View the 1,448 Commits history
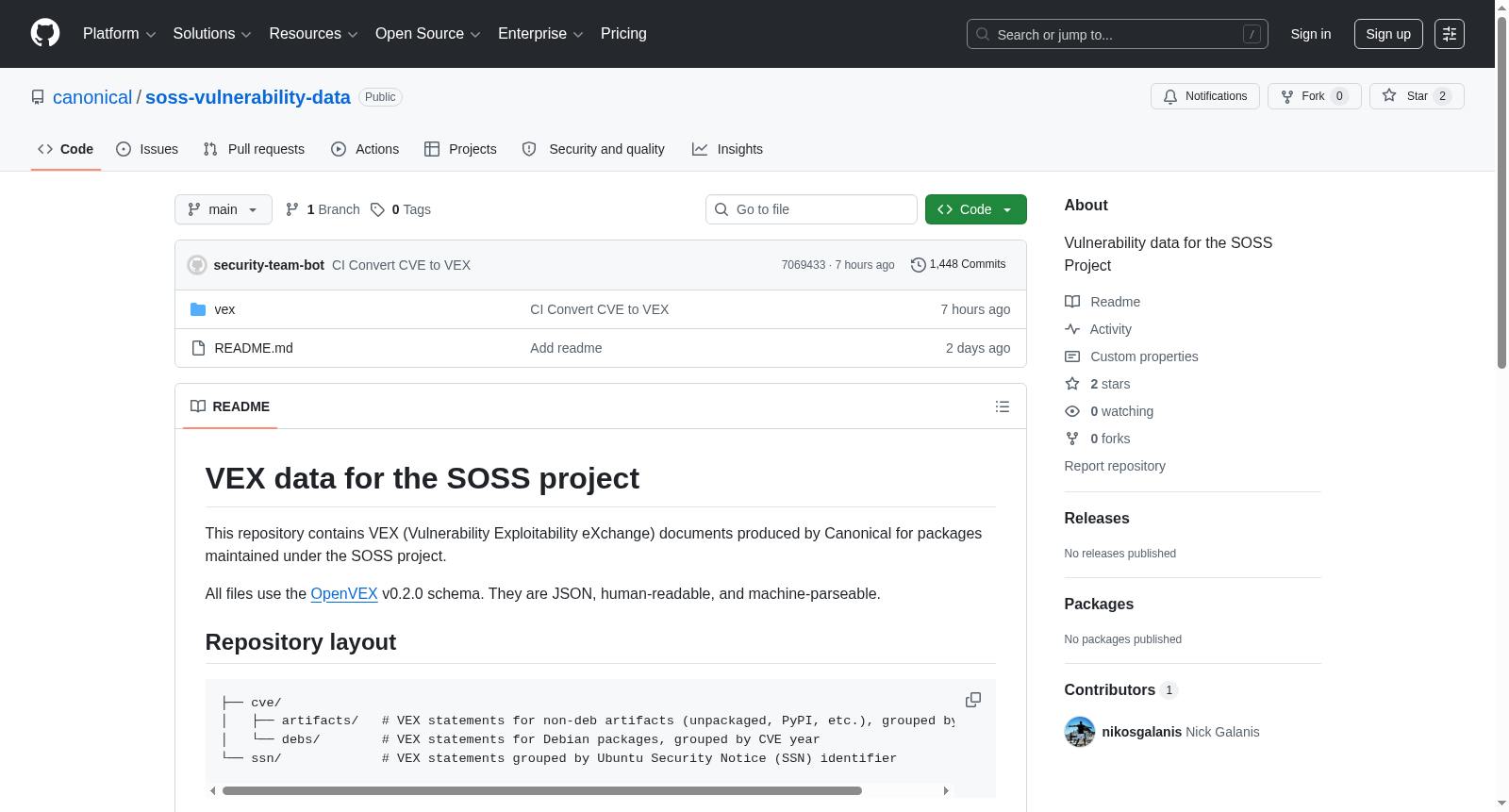 click(x=958, y=265)
